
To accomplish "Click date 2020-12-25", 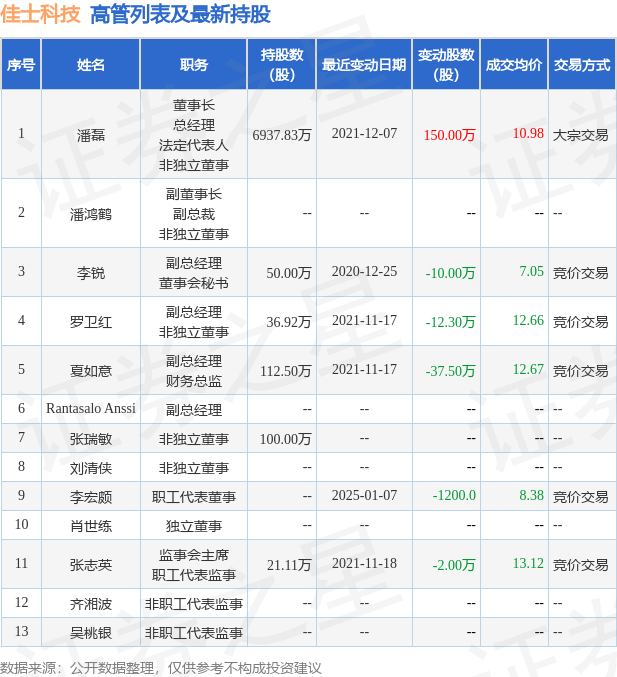I will (x=364, y=271).
